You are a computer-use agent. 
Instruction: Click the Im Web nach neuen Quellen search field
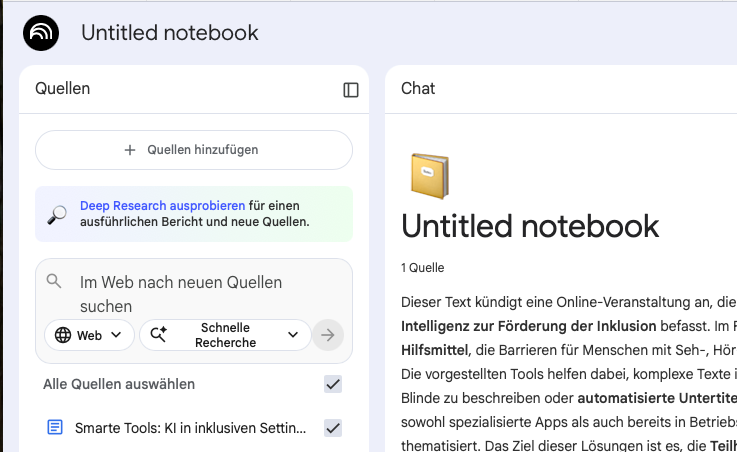point(190,294)
